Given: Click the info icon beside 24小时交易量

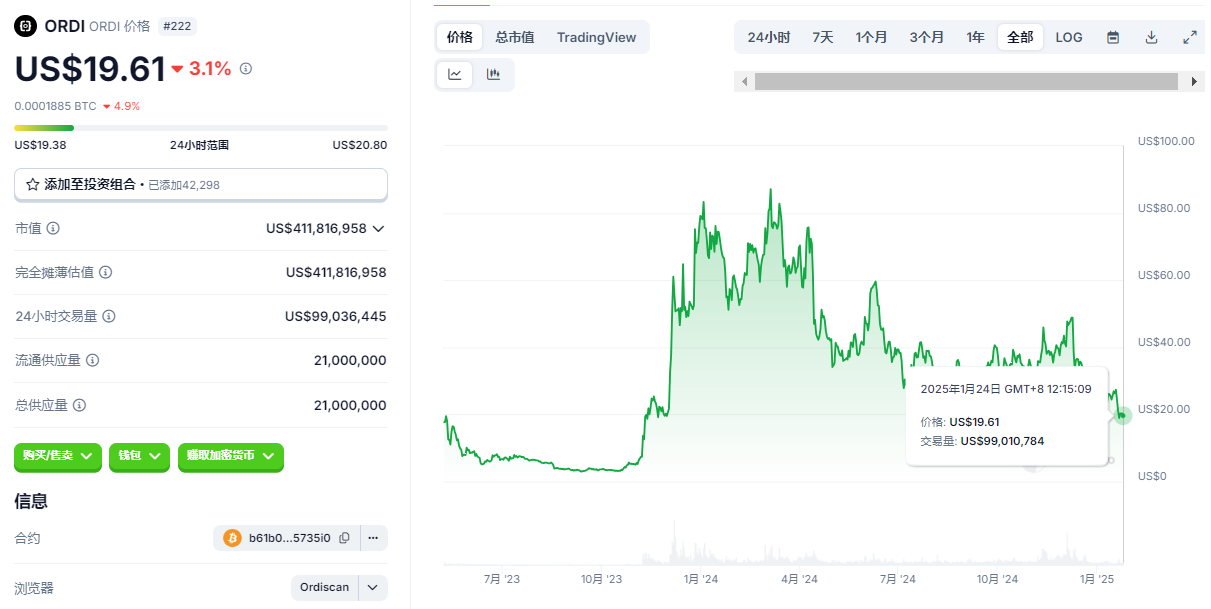Looking at the screenshot, I should click(x=109, y=316).
